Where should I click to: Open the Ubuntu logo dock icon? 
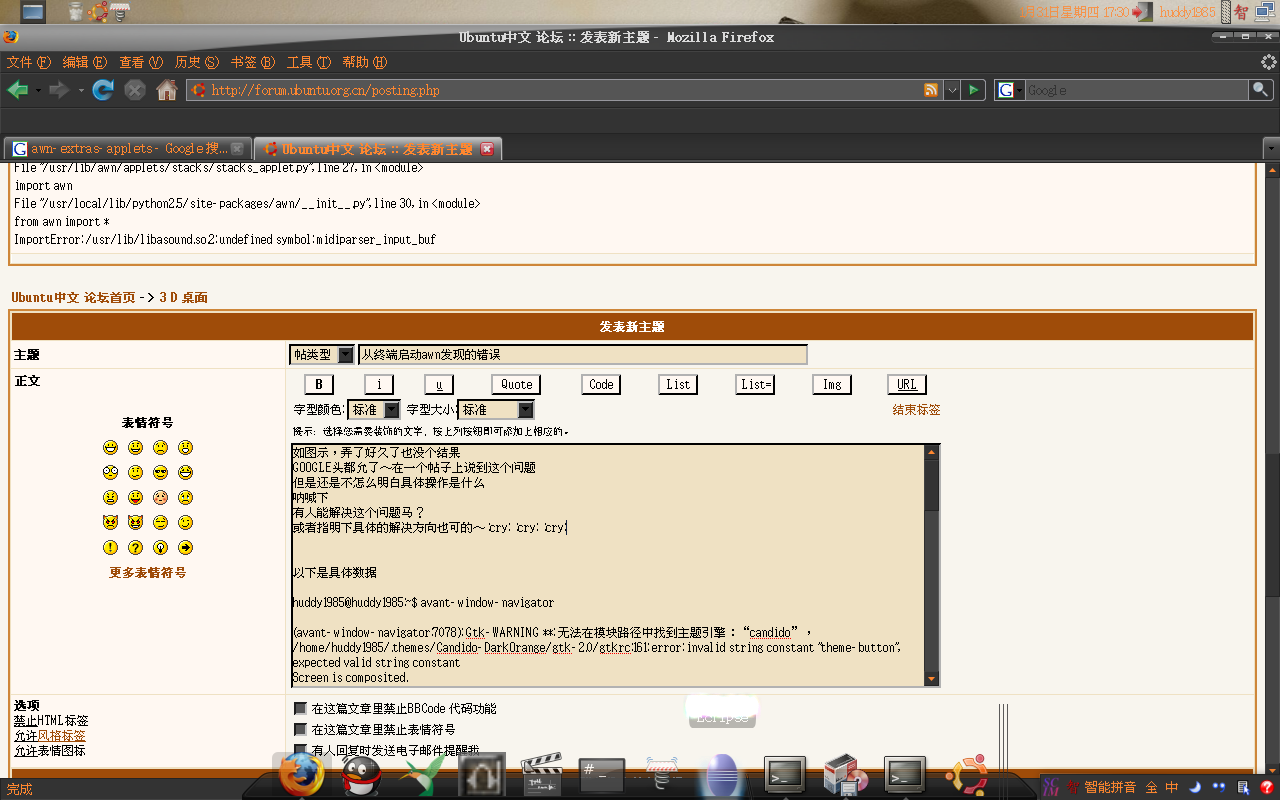click(967, 775)
